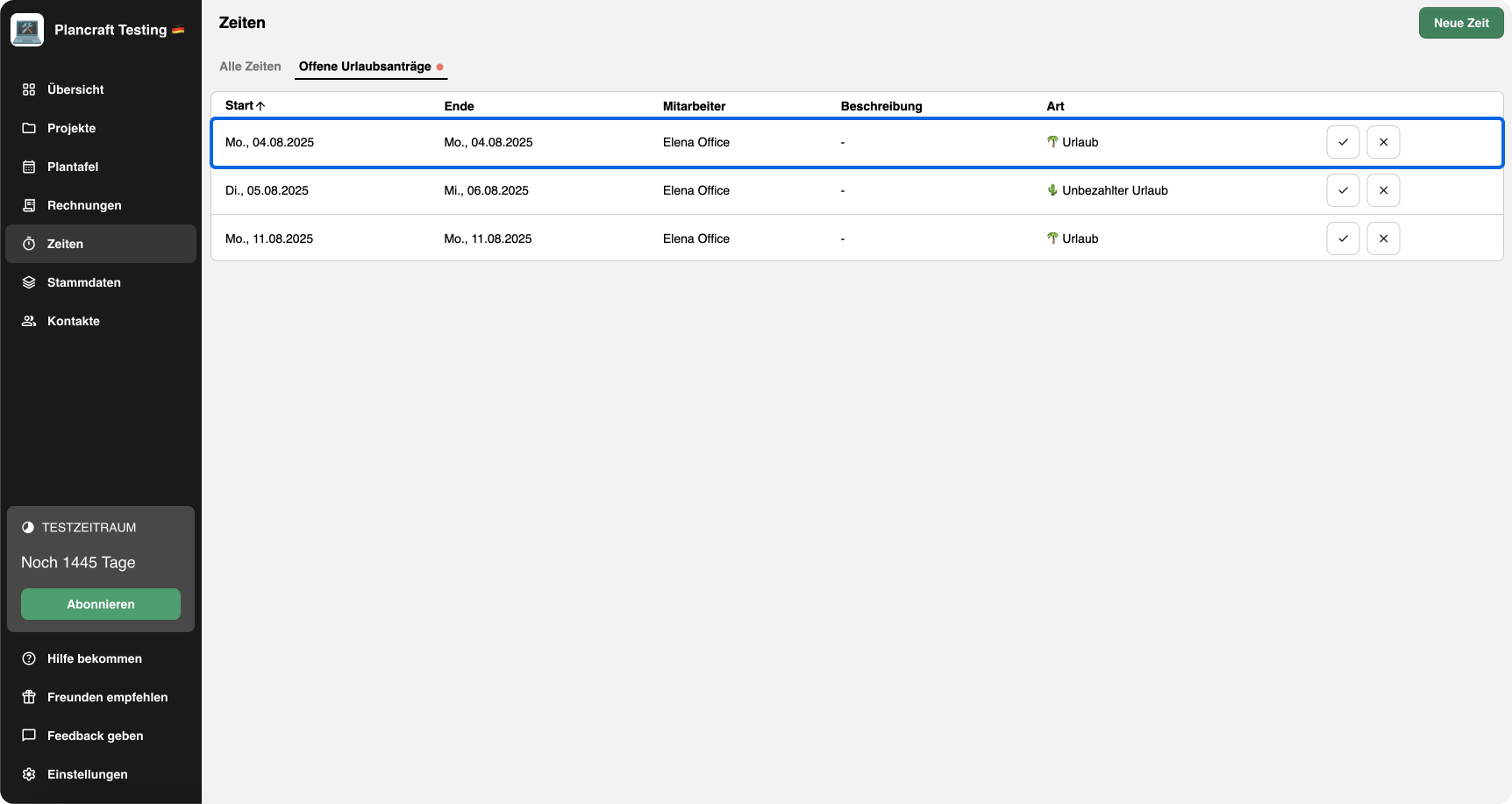Click the Noch 1445 Tage text
Image resolution: width=1512 pixels, height=804 pixels.
(78, 562)
